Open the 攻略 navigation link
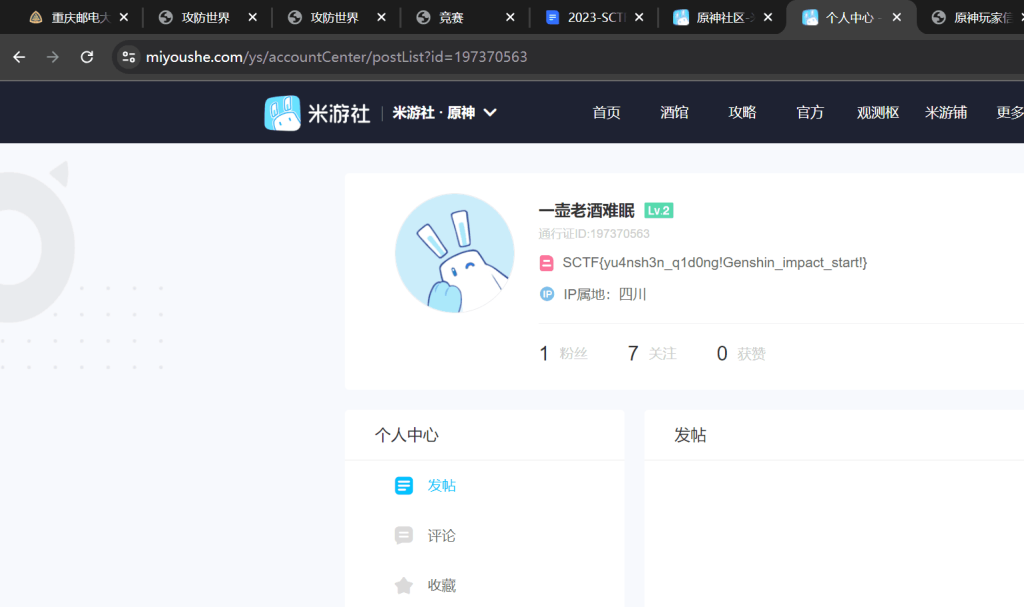 pyautogui.click(x=742, y=113)
